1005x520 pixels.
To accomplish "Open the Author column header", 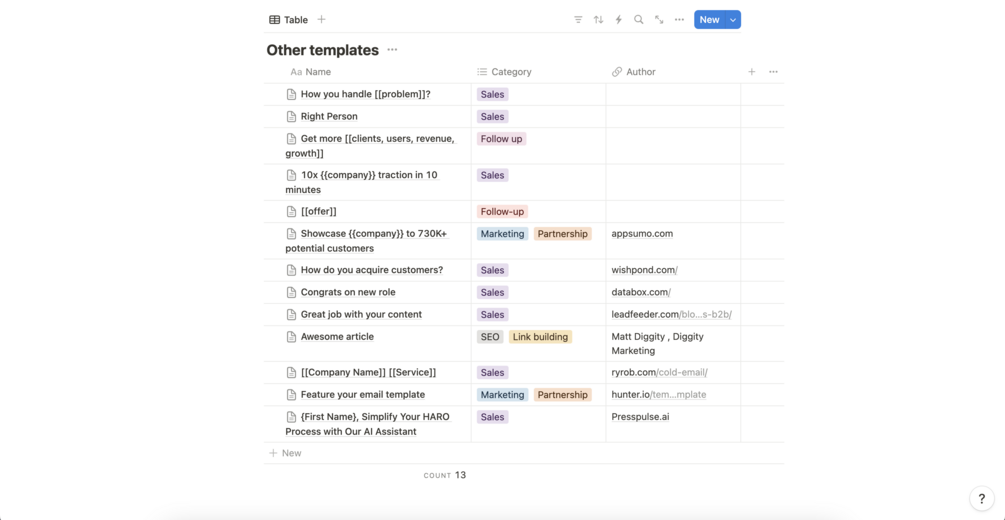I will click(x=640, y=72).
